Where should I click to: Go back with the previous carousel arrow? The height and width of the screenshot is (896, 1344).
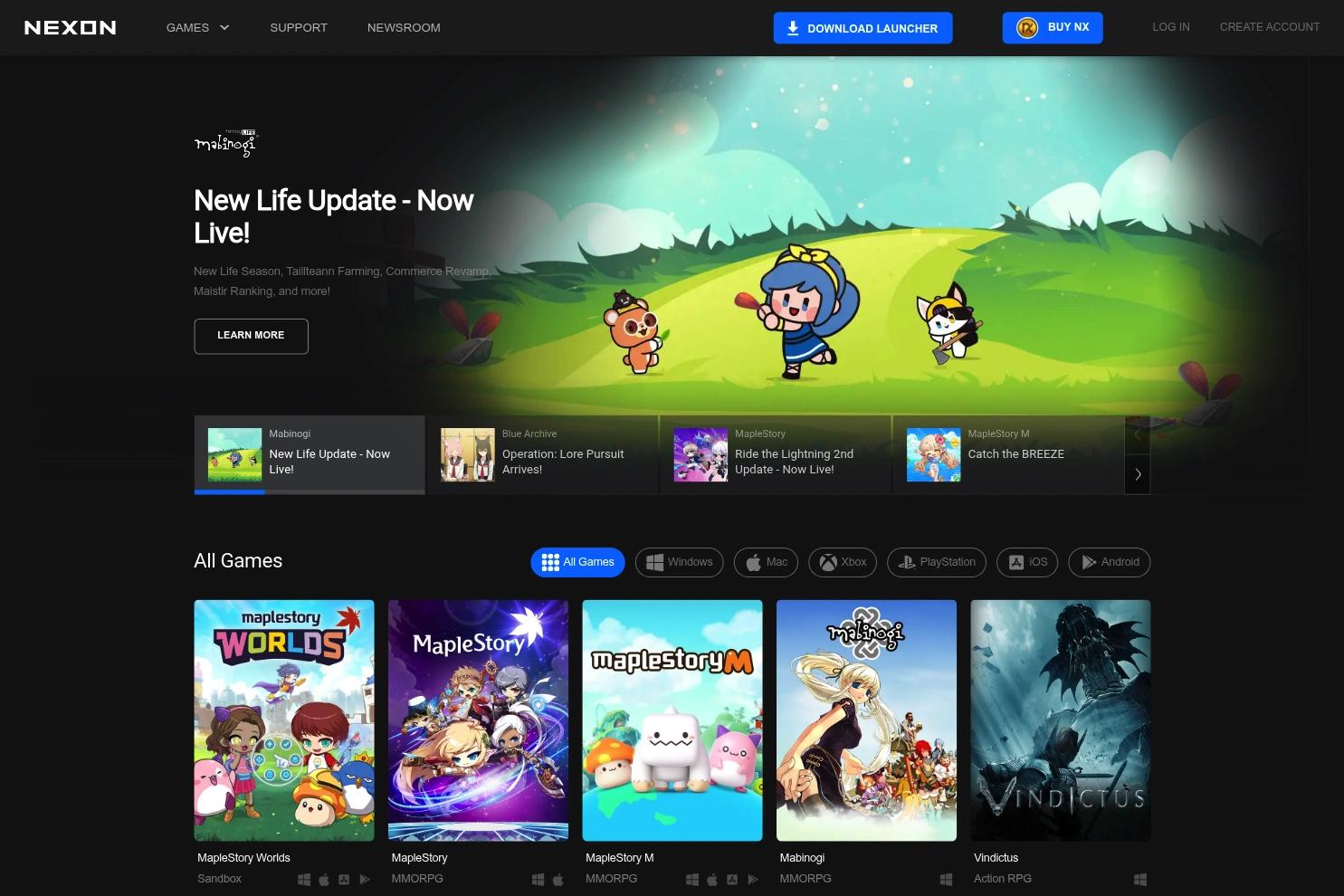(1138, 435)
